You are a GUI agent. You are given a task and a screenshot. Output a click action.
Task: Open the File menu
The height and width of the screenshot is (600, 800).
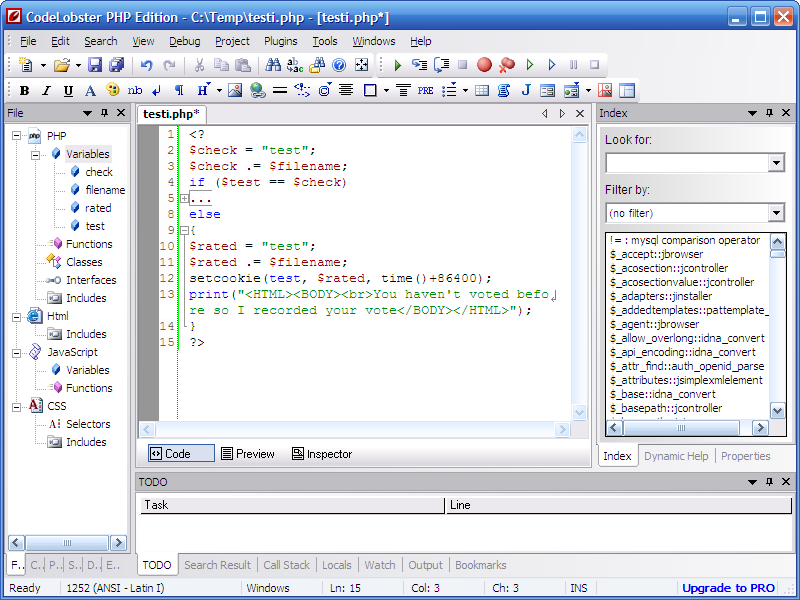28,41
